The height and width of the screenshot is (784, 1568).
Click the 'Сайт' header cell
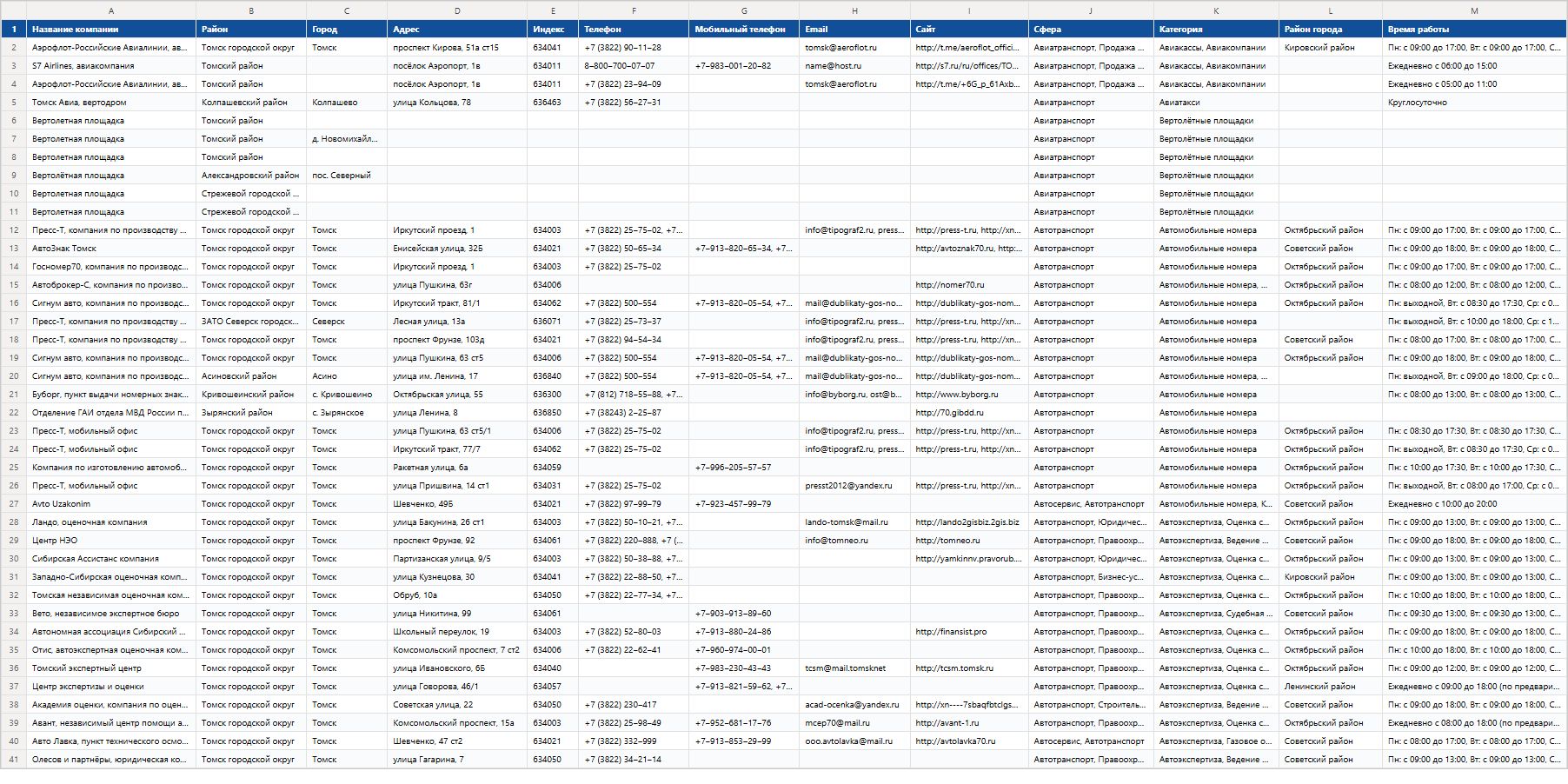coord(969,30)
